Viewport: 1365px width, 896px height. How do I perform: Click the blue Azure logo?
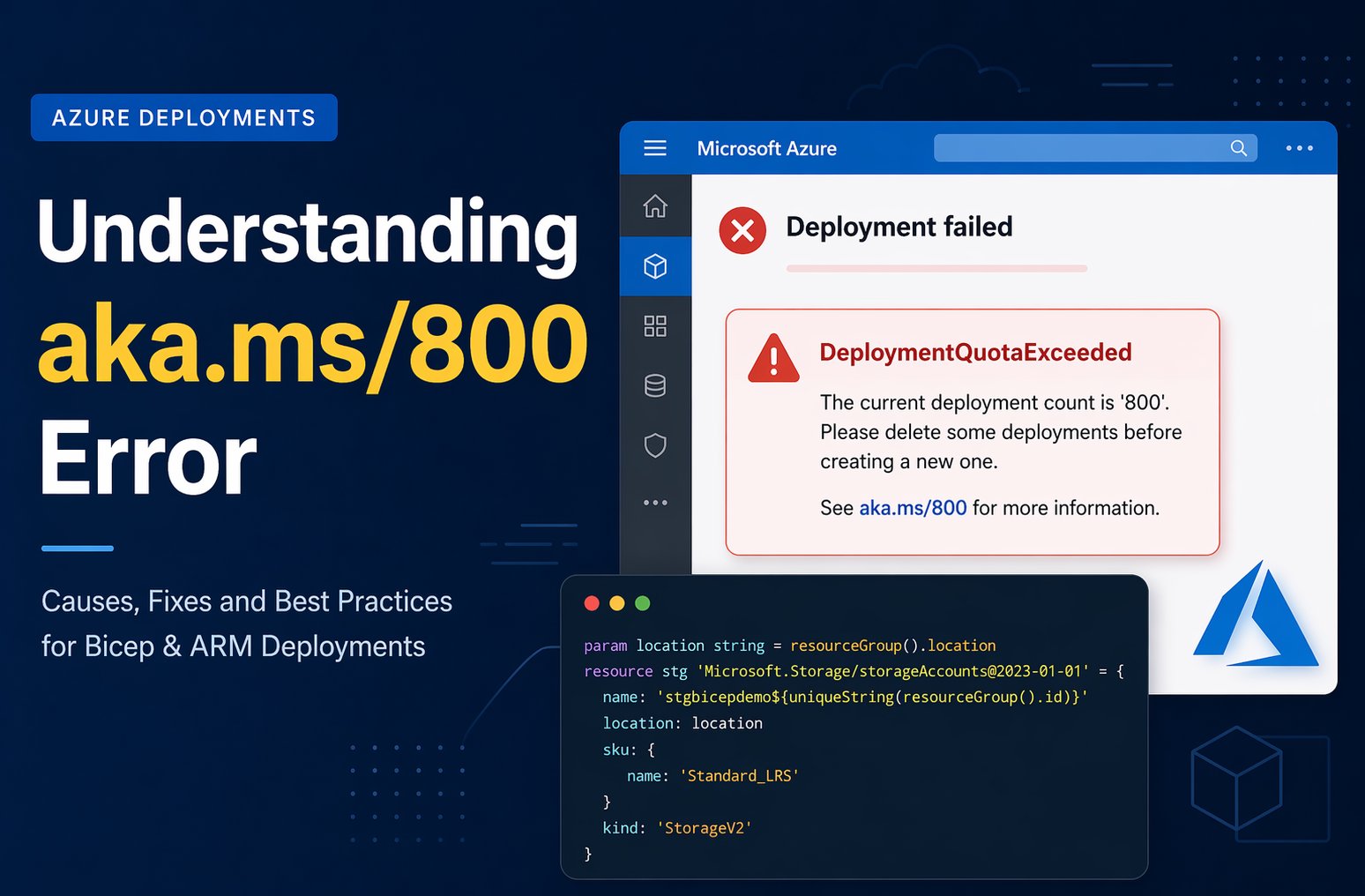tap(1256, 614)
